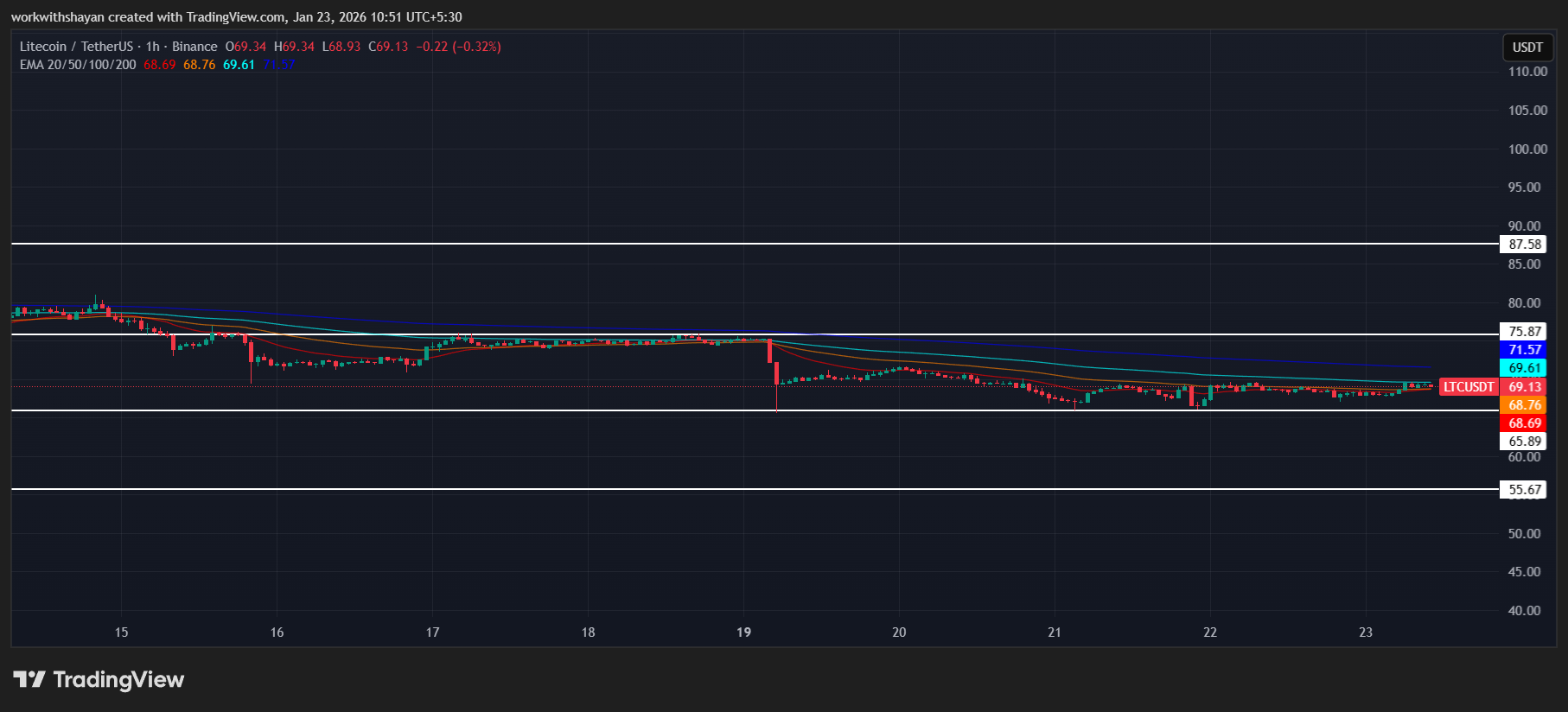Click the orange EMA legend value 68.76
Image resolution: width=1568 pixels, height=712 pixels.
click(200, 65)
